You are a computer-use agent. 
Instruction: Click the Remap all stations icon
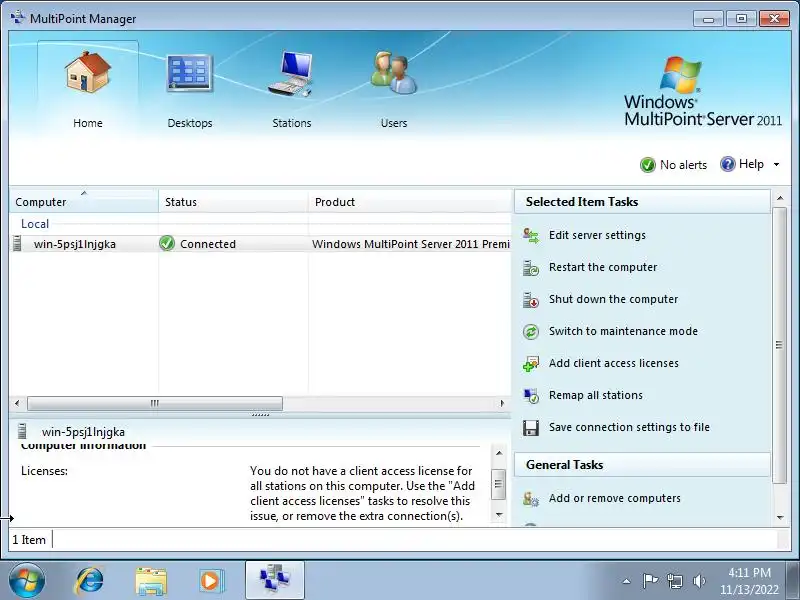click(531, 396)
